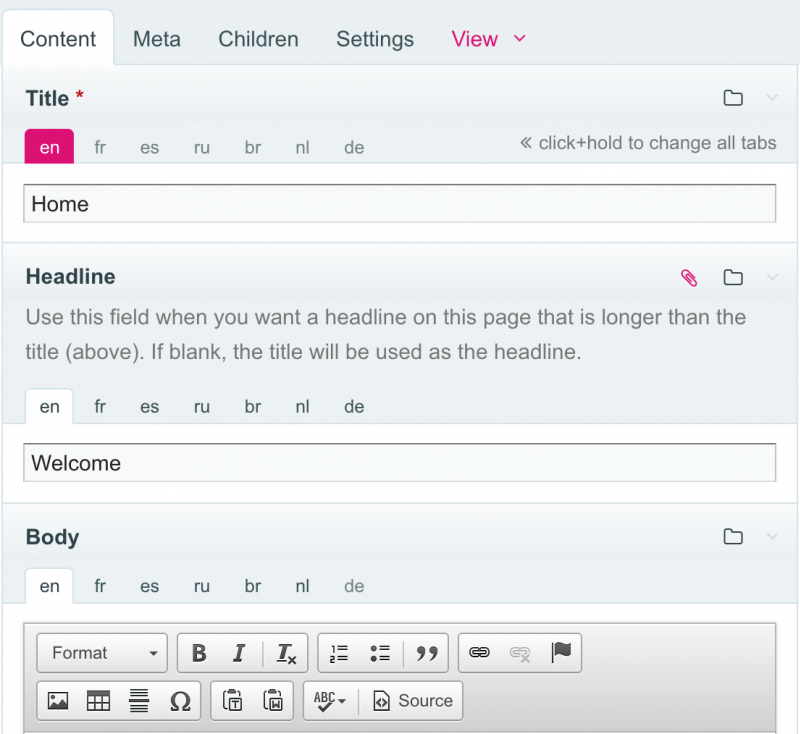Click the pink paperclip icon in Headline
This screenshot has height=734, width=800.
pos(689,278)
